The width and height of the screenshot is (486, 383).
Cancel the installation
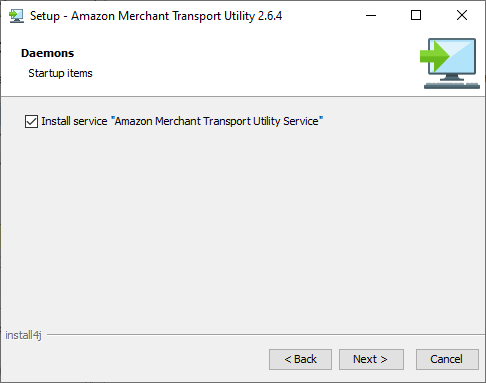tap(447, 359)
